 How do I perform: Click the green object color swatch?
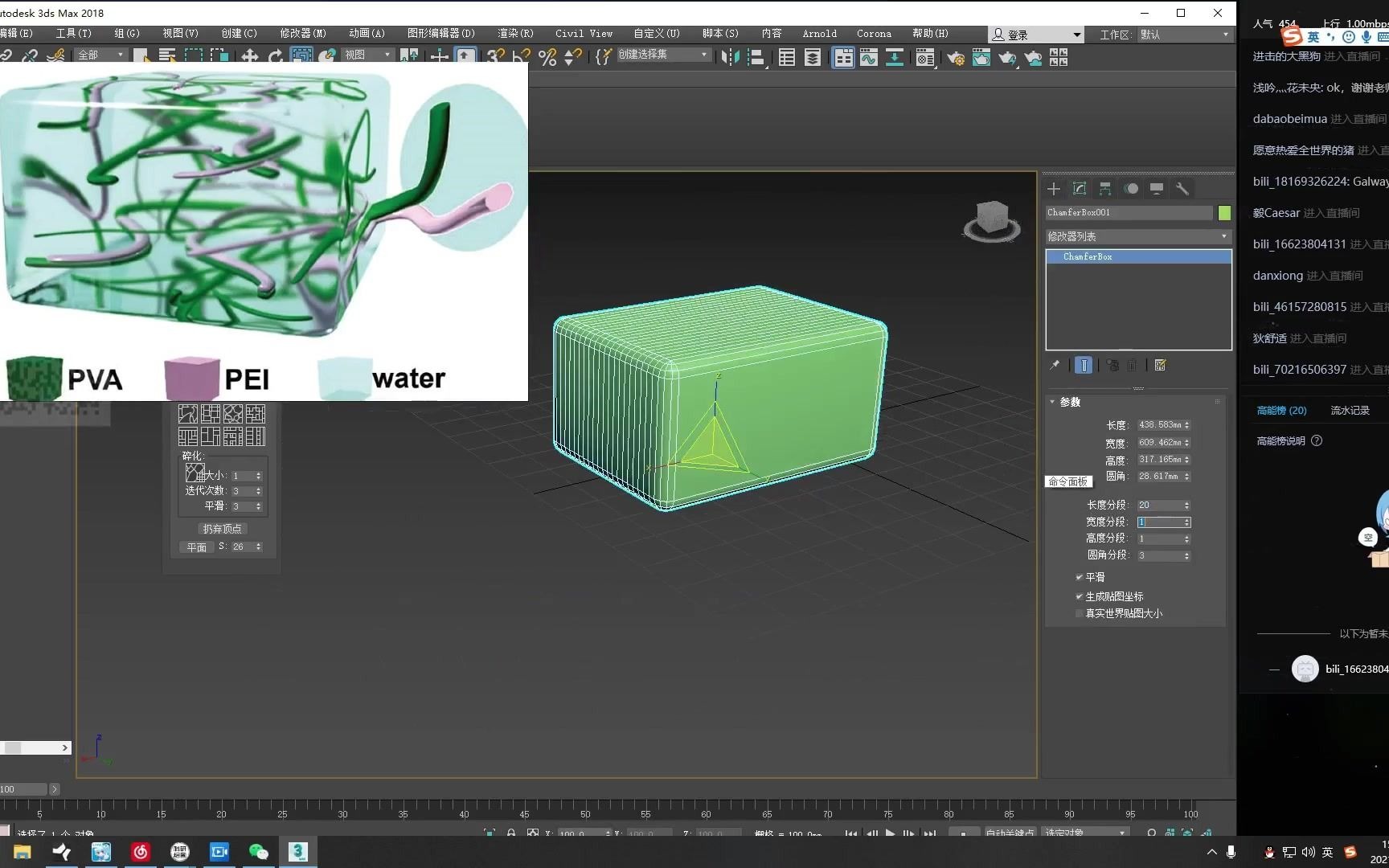click(1224, 213)
